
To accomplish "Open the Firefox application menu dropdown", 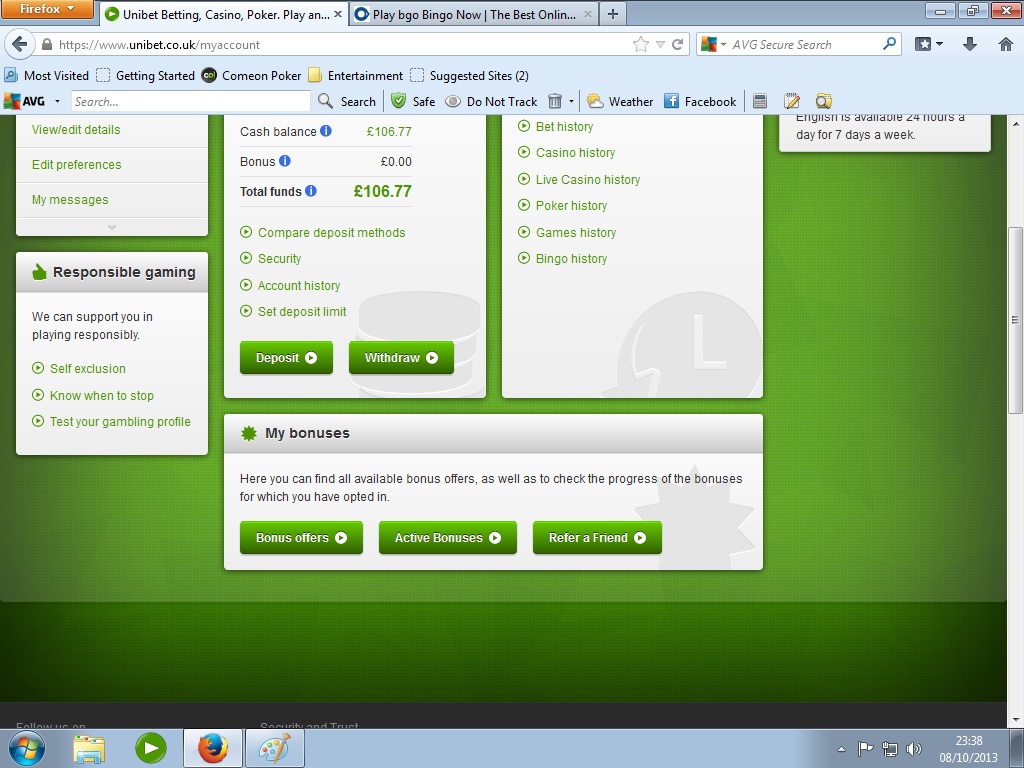I will [x=48, y=10].
